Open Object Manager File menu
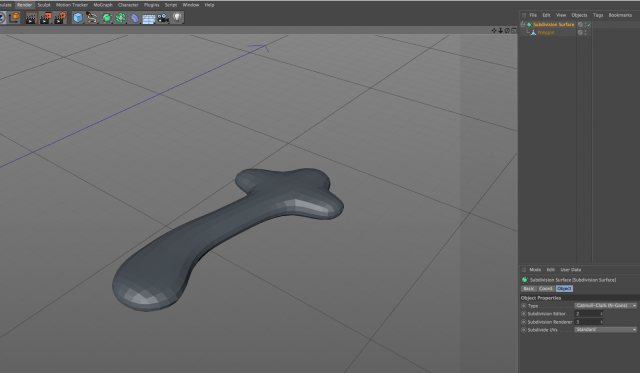 pyautogui.click(x=533, y=15)
